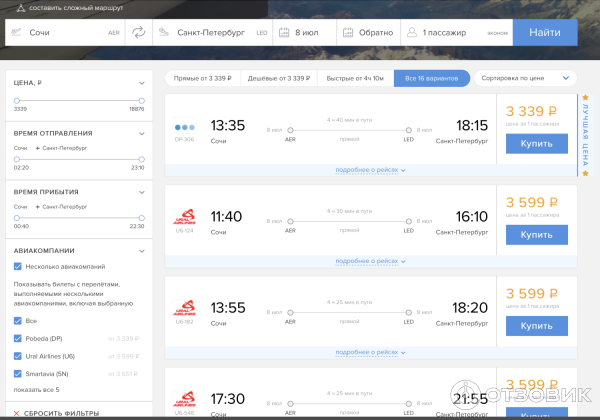Open Сортировка по цене dropdown

point(525,78)
